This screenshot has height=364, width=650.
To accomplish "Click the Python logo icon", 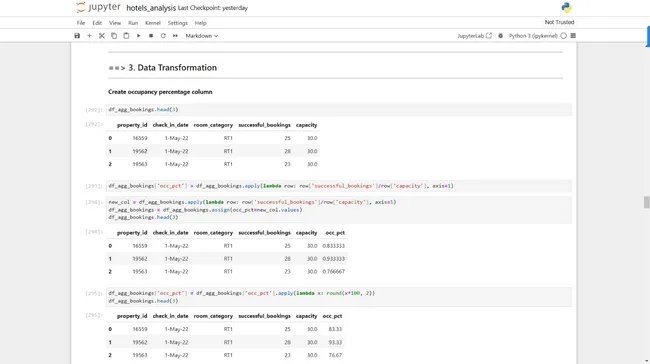I will pyautogui.click(x=566, y=7).
